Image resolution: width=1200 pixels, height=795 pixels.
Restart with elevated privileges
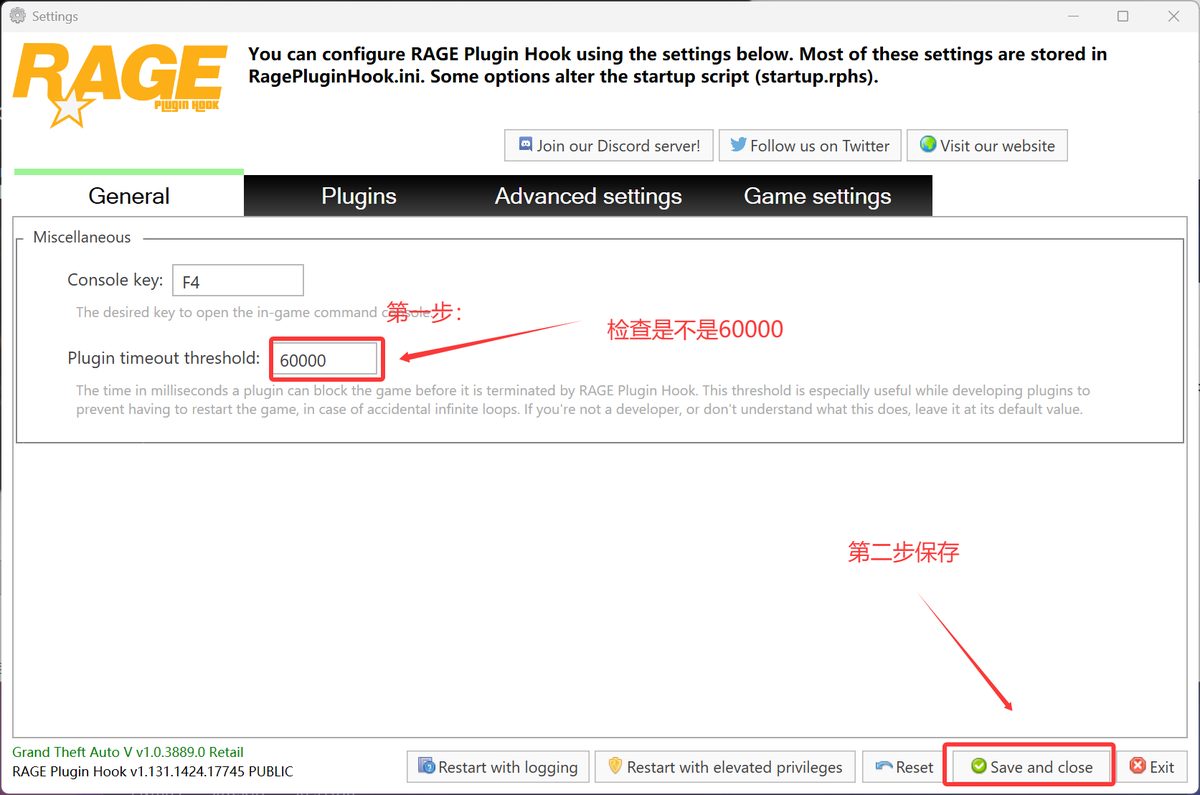725,767
